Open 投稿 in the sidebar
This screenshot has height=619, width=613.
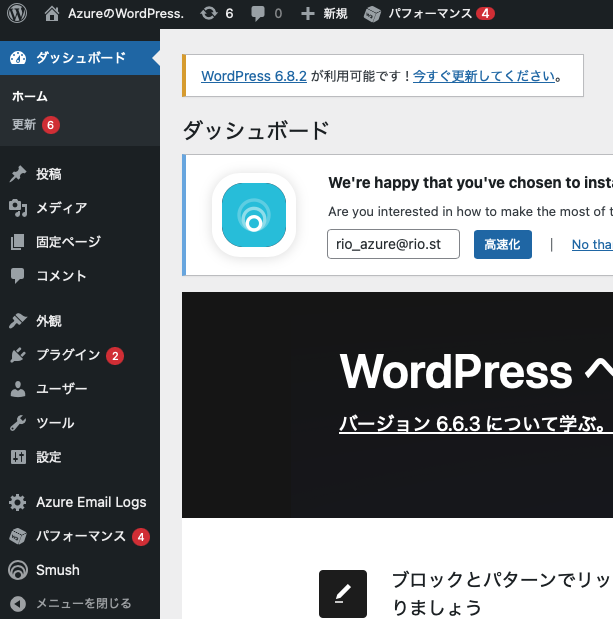[x=49, y=174]
